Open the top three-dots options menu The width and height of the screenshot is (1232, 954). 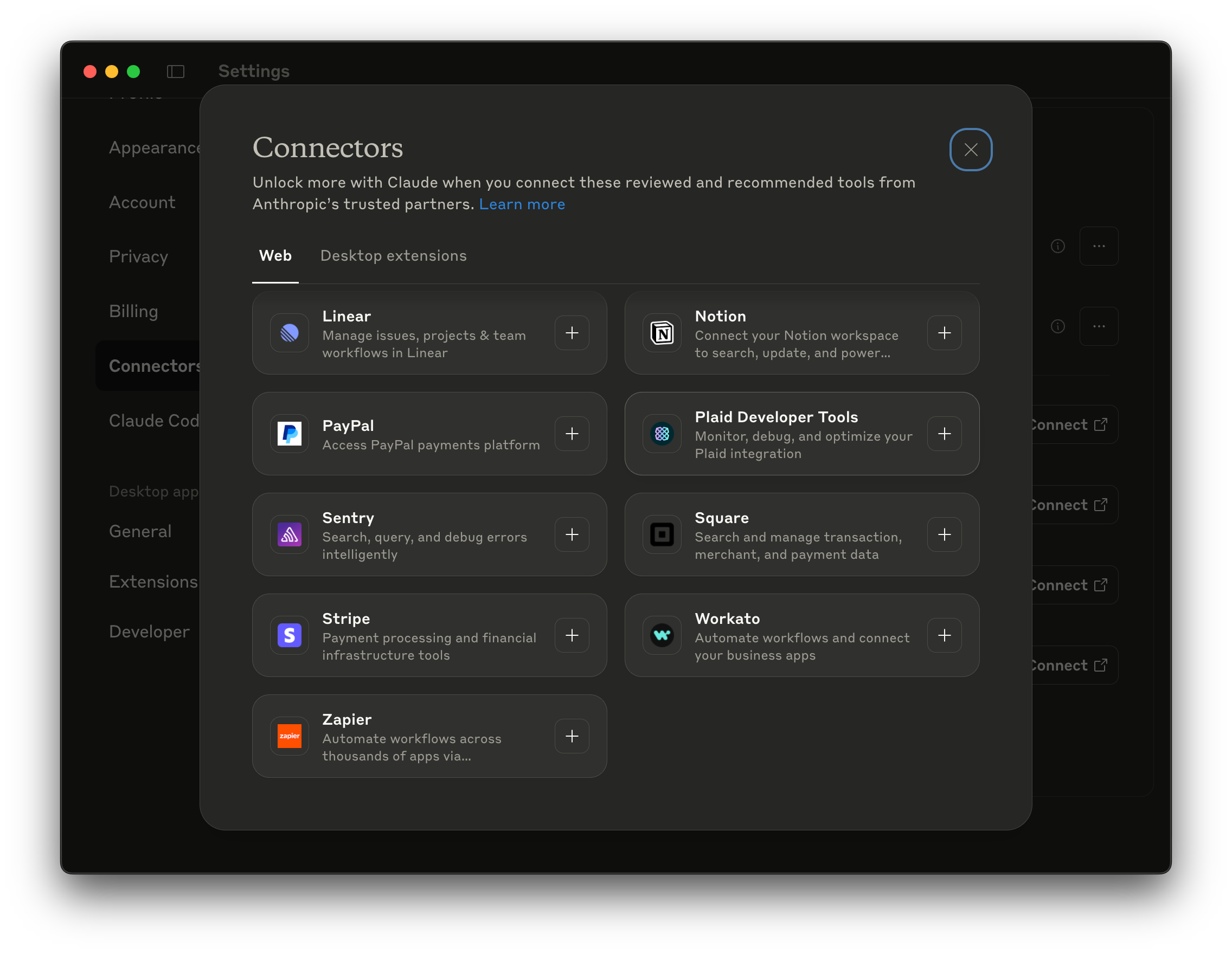[x=1098, y=247]
